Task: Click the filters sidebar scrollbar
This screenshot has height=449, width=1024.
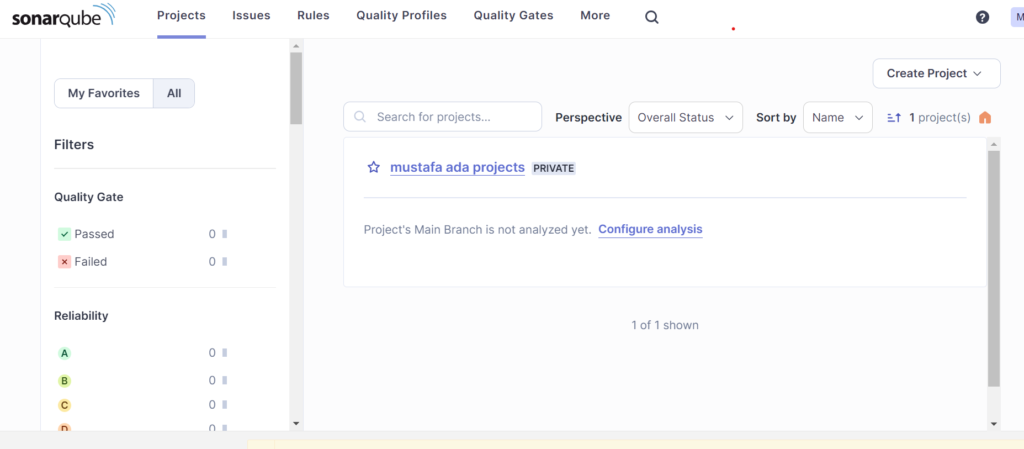Action: (x=296, y=90)
